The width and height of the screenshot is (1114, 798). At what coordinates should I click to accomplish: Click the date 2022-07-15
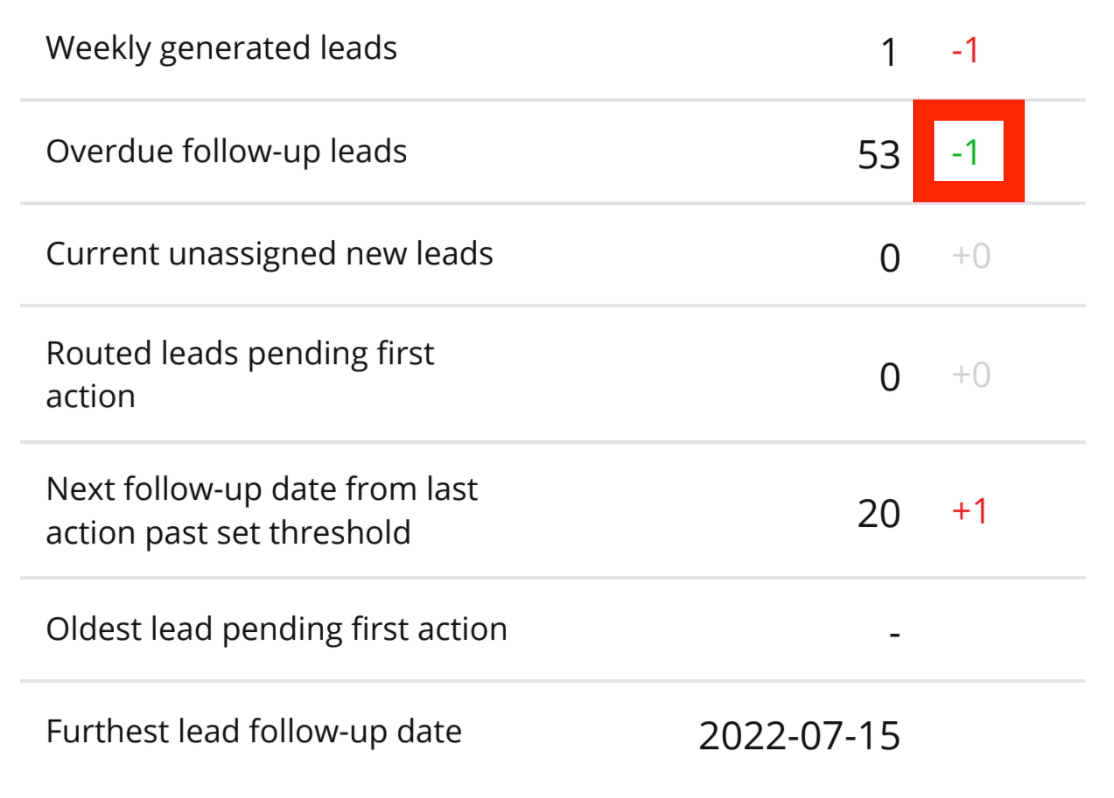point(799,736)
